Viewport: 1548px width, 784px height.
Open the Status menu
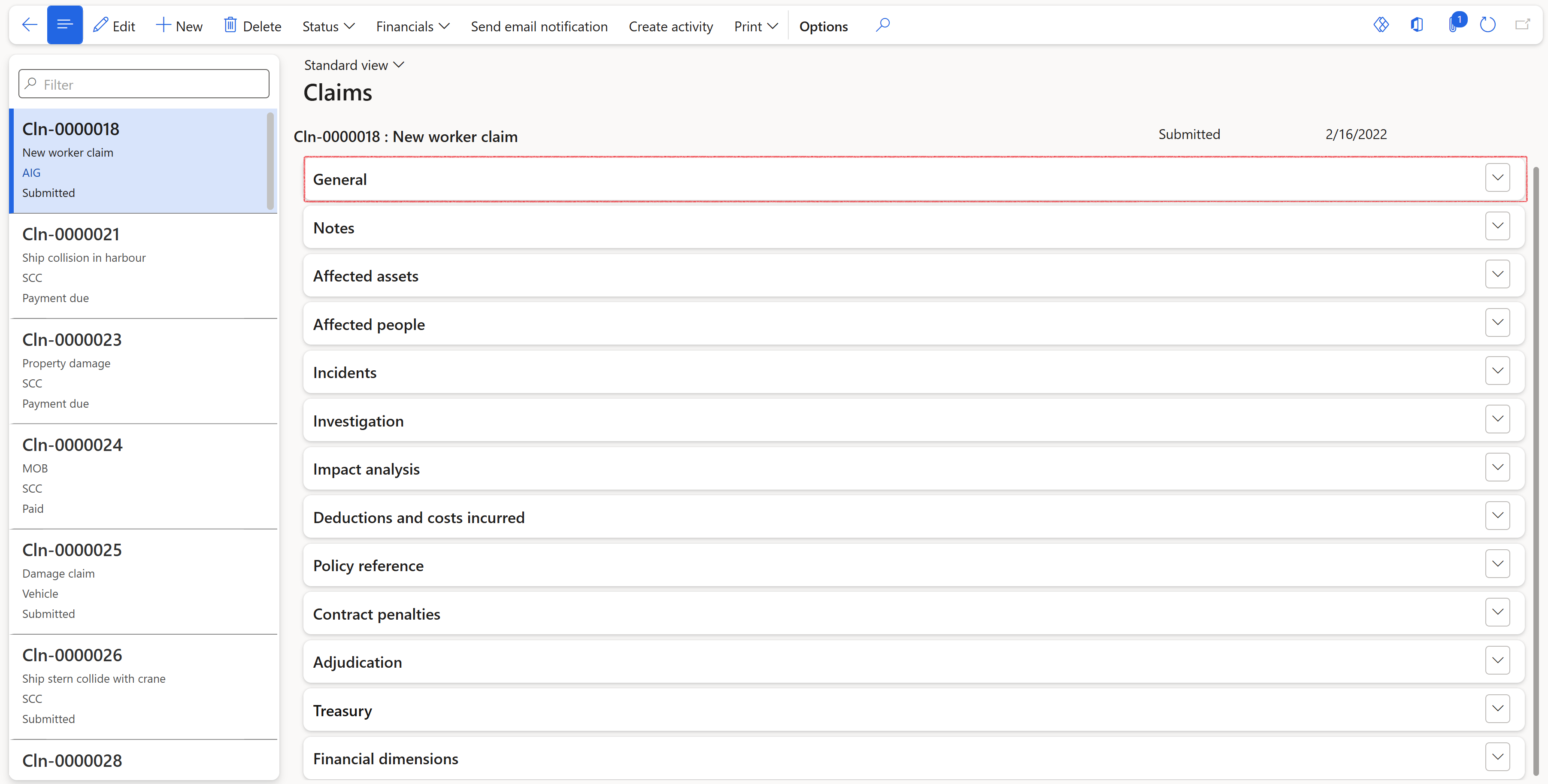coord(328,27)
